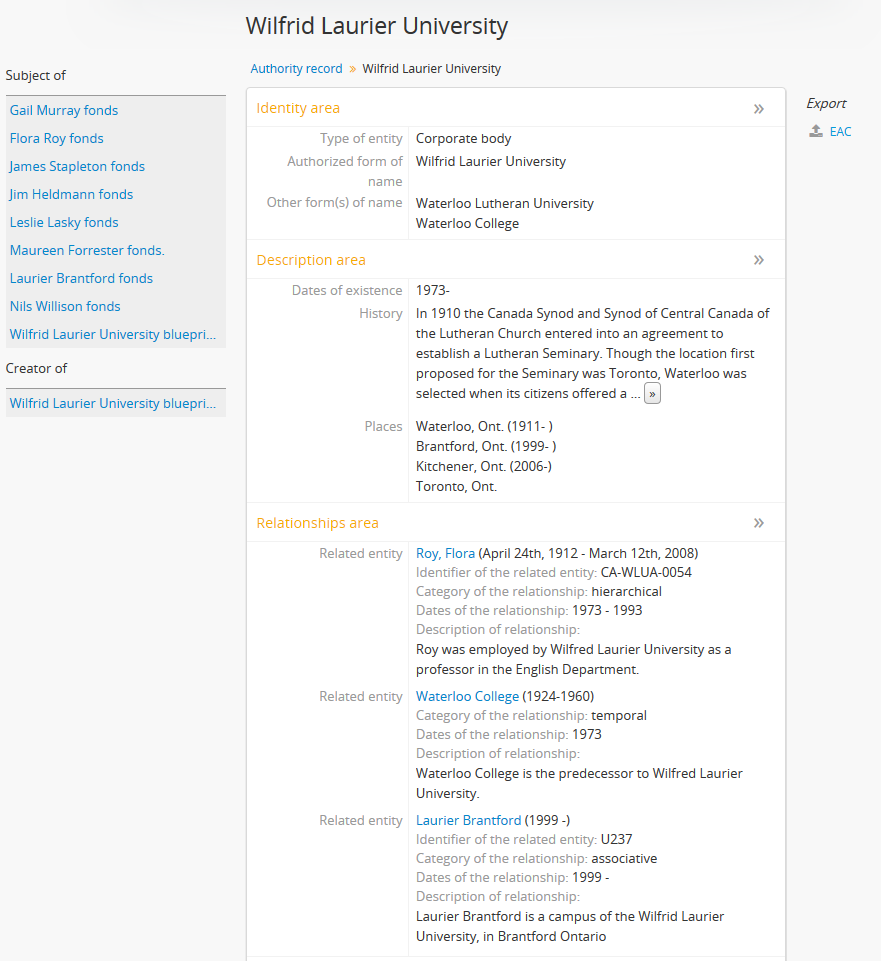Open related entity Roy, Flora
The image size is (881, 961).
(445, 554)
